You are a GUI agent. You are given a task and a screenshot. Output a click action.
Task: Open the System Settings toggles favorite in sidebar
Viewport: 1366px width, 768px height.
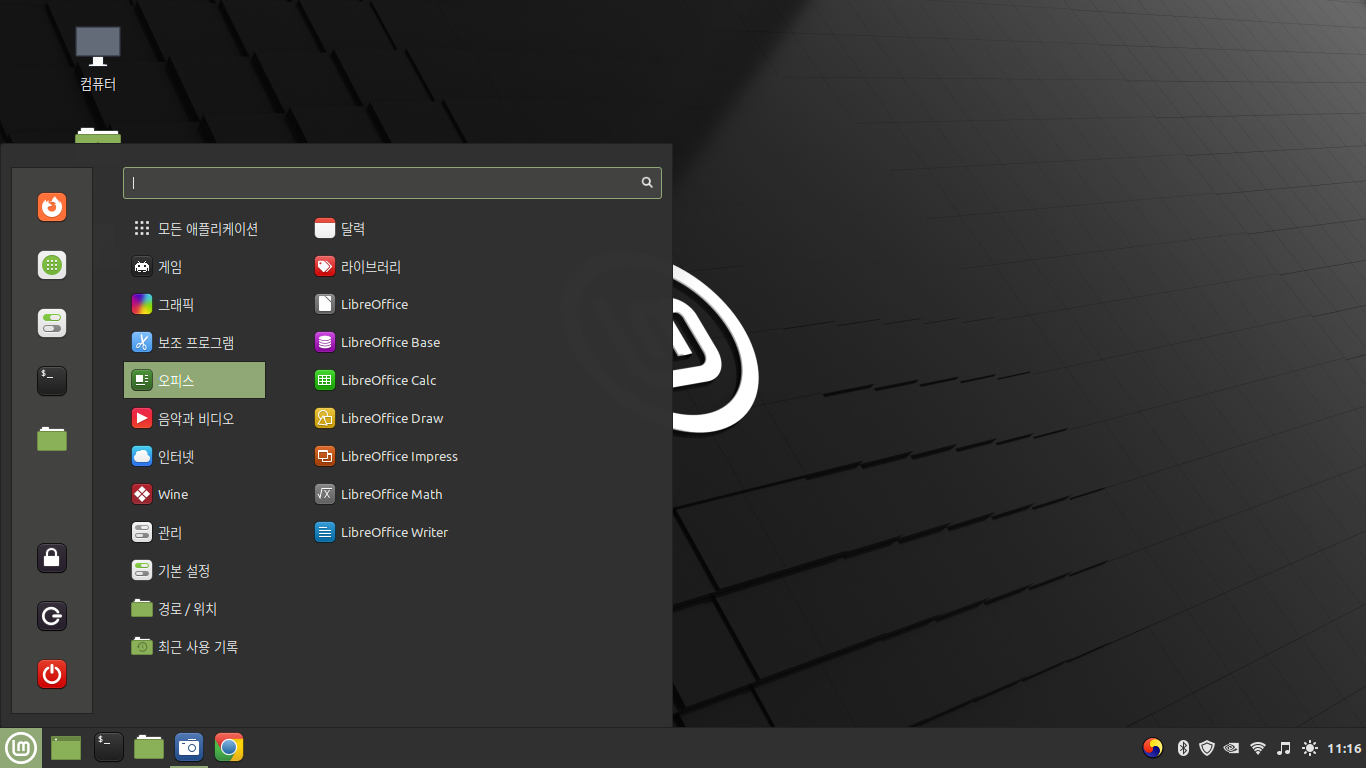[x=52, y=323]
